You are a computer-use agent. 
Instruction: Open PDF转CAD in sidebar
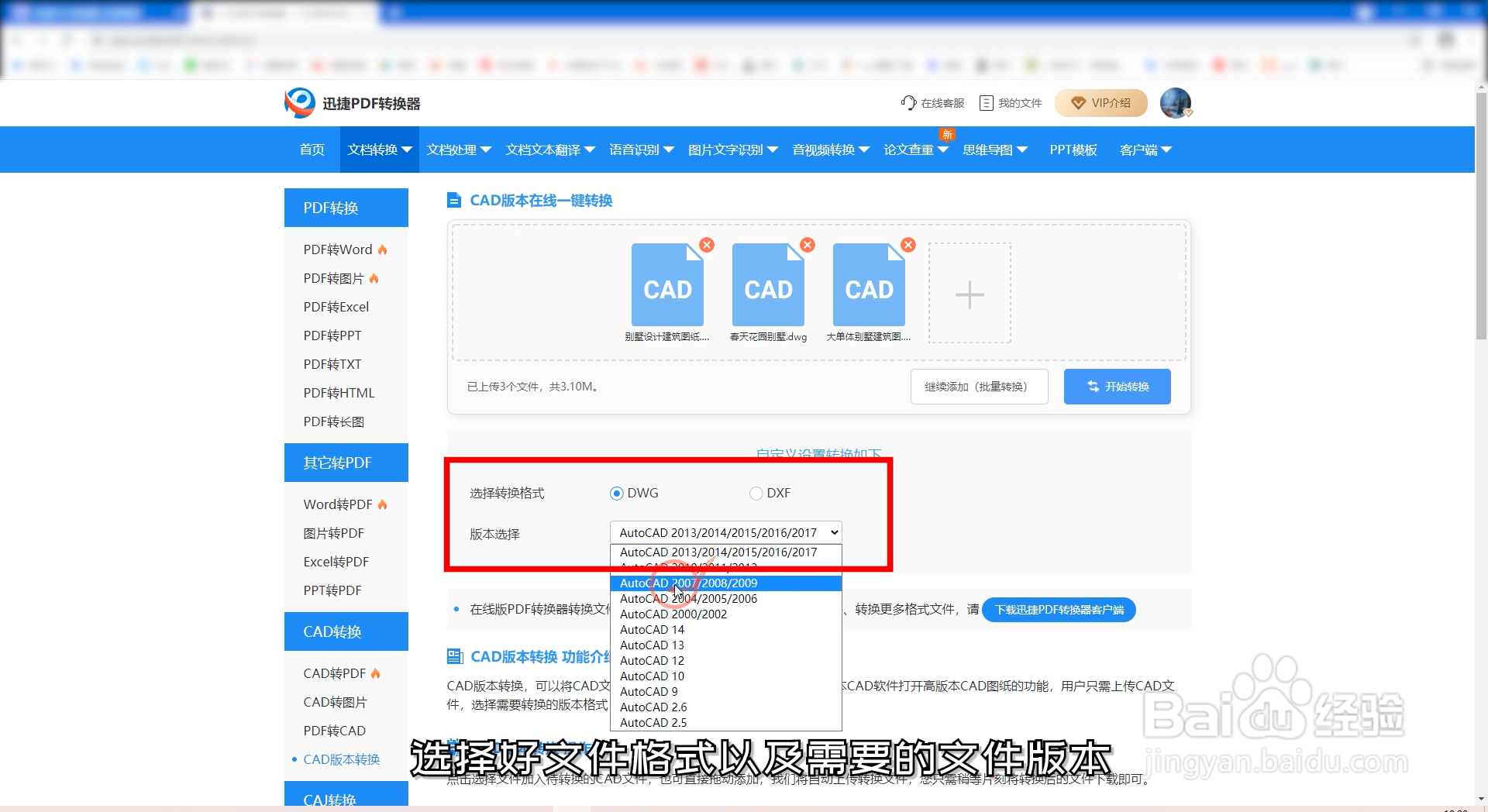(335, 731)
